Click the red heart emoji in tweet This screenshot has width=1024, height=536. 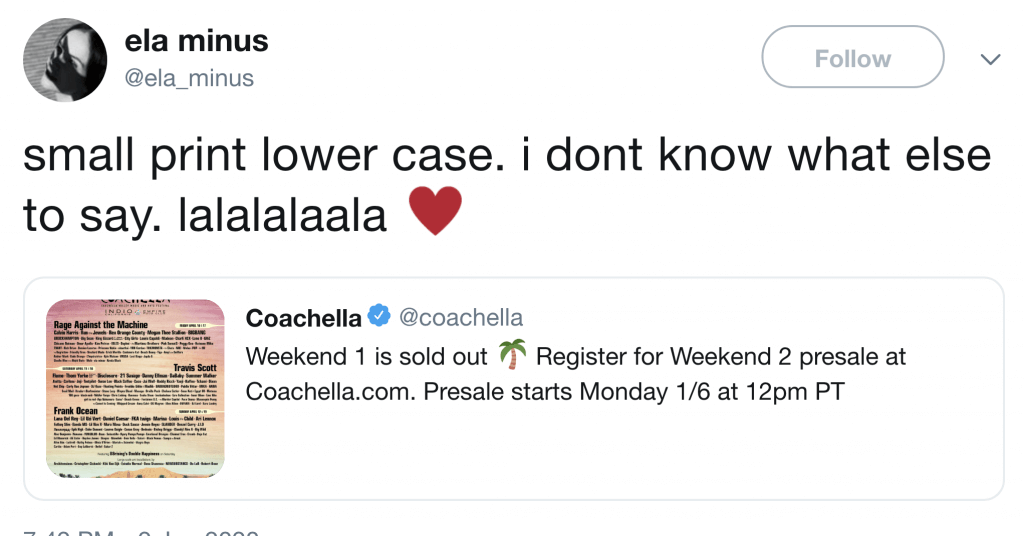coord(435,211)
